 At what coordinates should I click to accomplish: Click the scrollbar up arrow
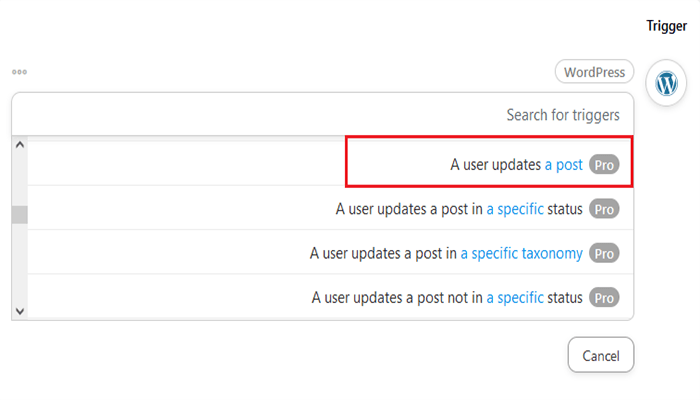(19, 145)
